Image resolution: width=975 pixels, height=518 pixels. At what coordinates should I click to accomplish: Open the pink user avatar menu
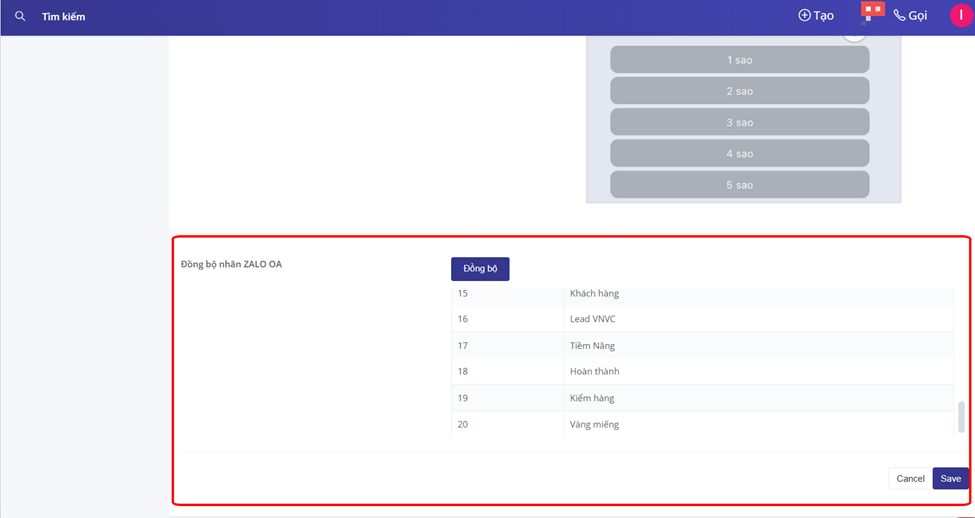pos(960,16)
